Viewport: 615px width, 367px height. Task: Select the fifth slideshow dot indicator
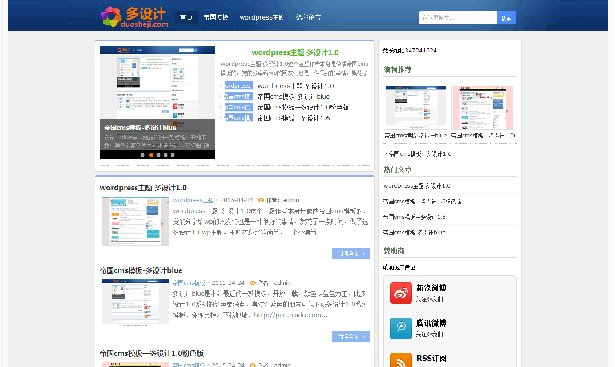point(173,155)
